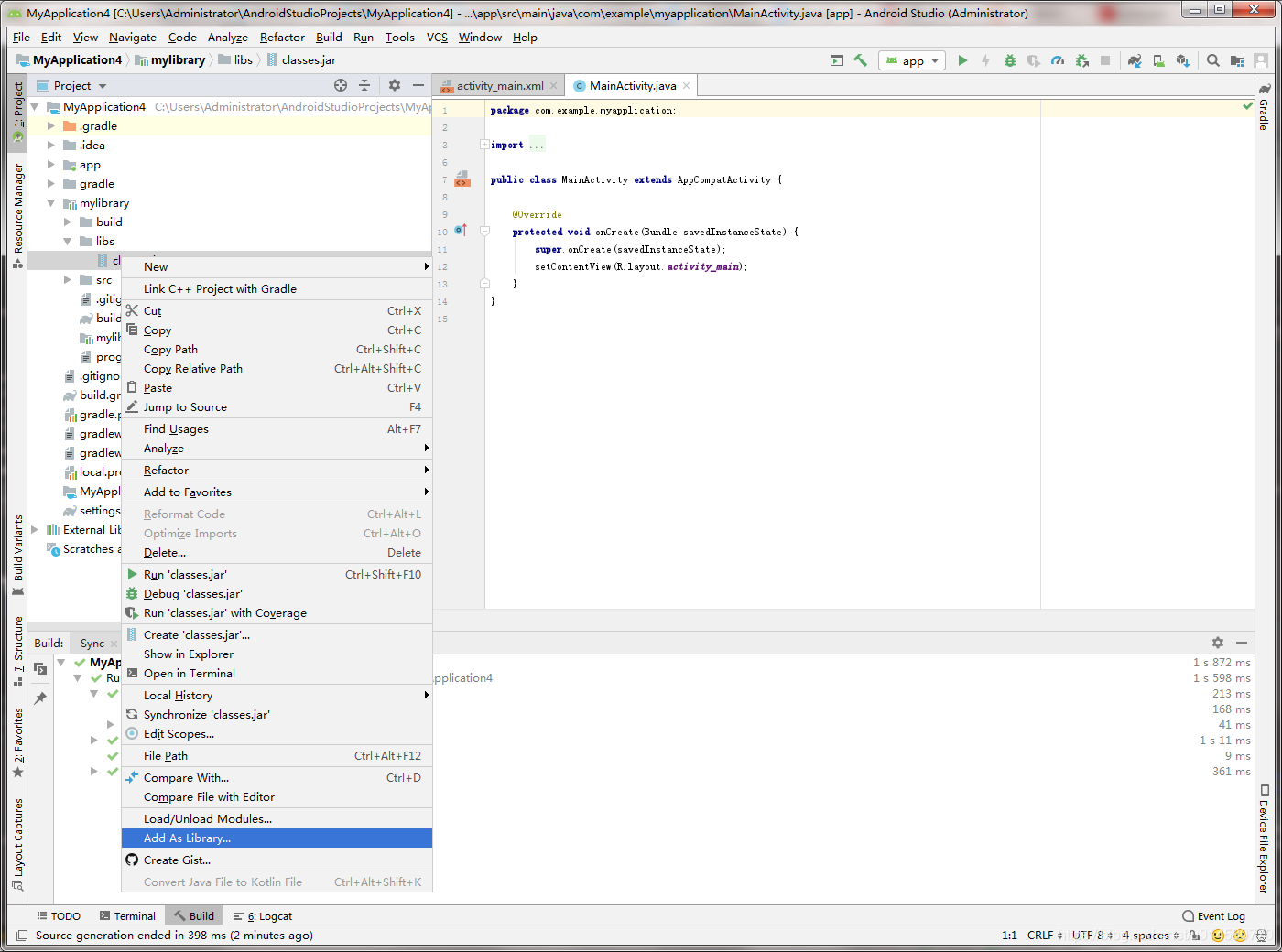Click the pin tab icon in Build panel
Viewport: 1282px width, 952px height.
[x=40, y=698]
